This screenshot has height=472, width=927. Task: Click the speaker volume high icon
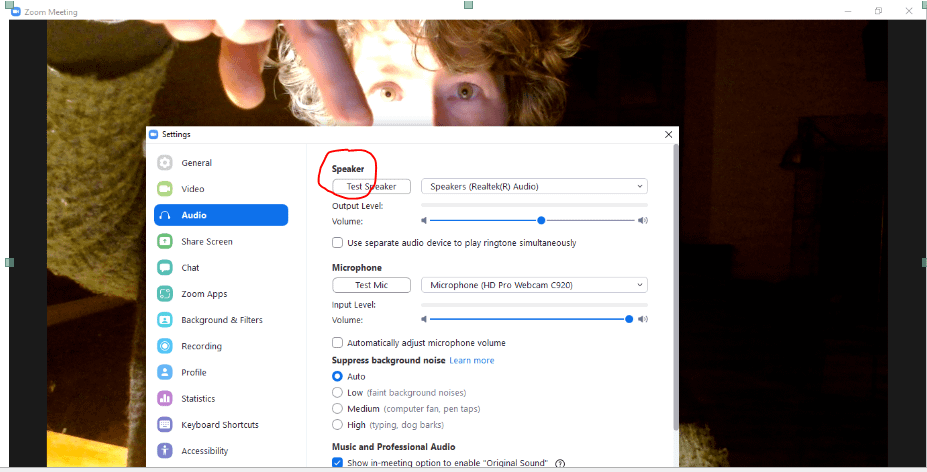(x=643, y=221)
